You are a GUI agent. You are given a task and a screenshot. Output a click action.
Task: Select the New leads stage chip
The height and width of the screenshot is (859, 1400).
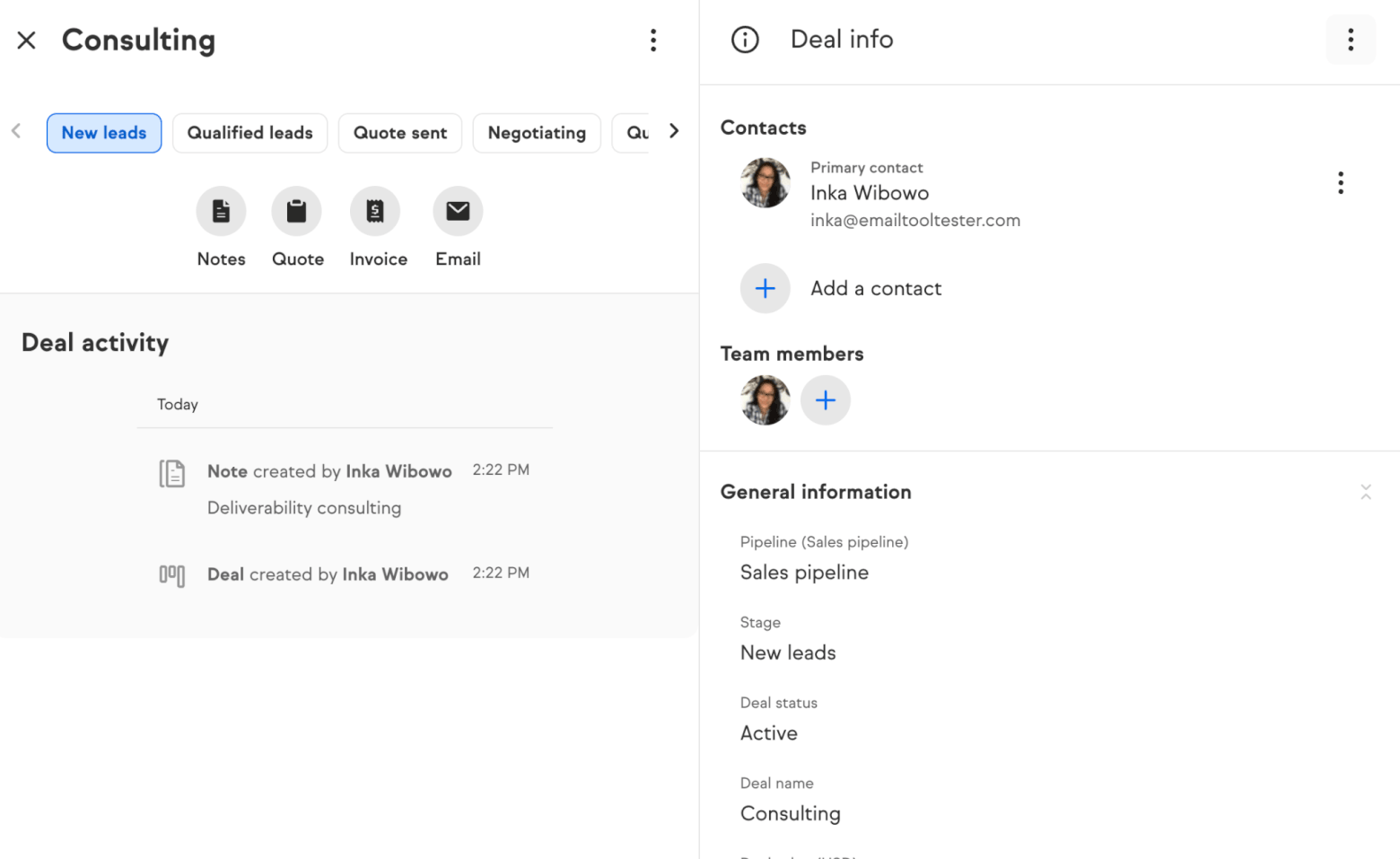pyautogui.click(x=103, y=133)
